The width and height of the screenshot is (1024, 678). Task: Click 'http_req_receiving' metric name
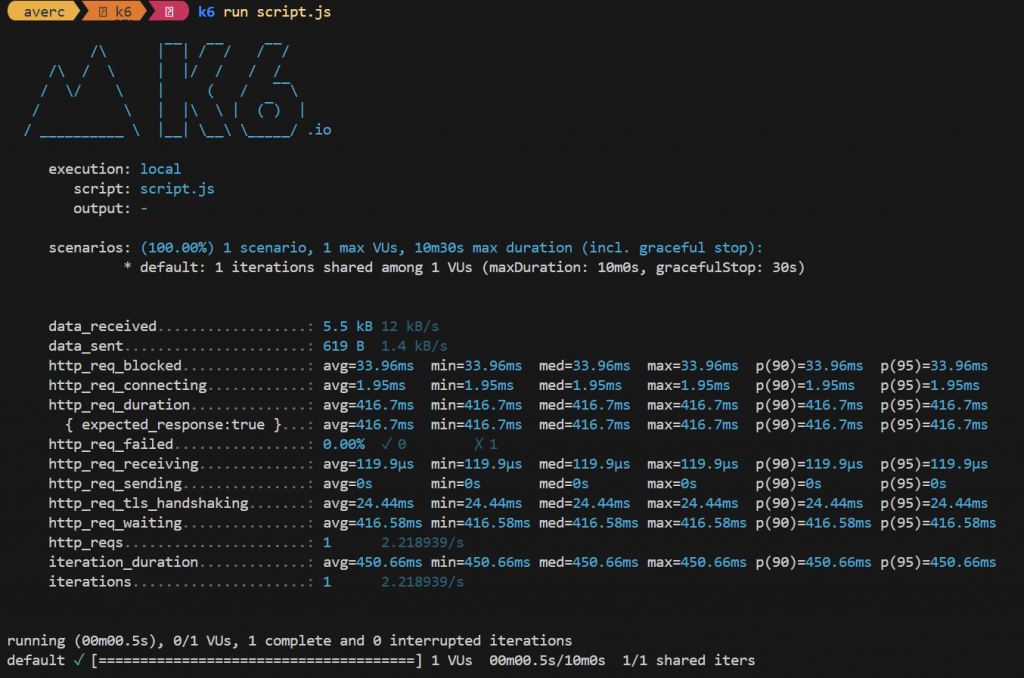point(123,464)
